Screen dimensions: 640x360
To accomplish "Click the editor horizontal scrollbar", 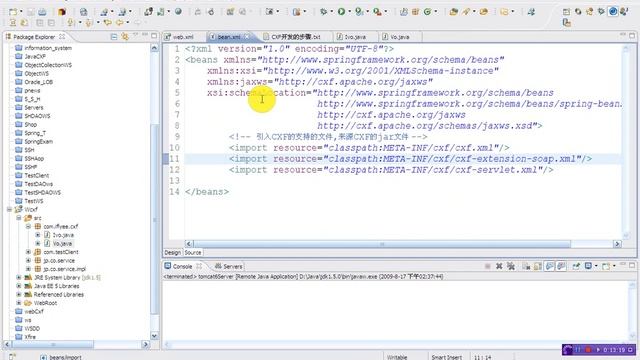I will tap(382, 244).
